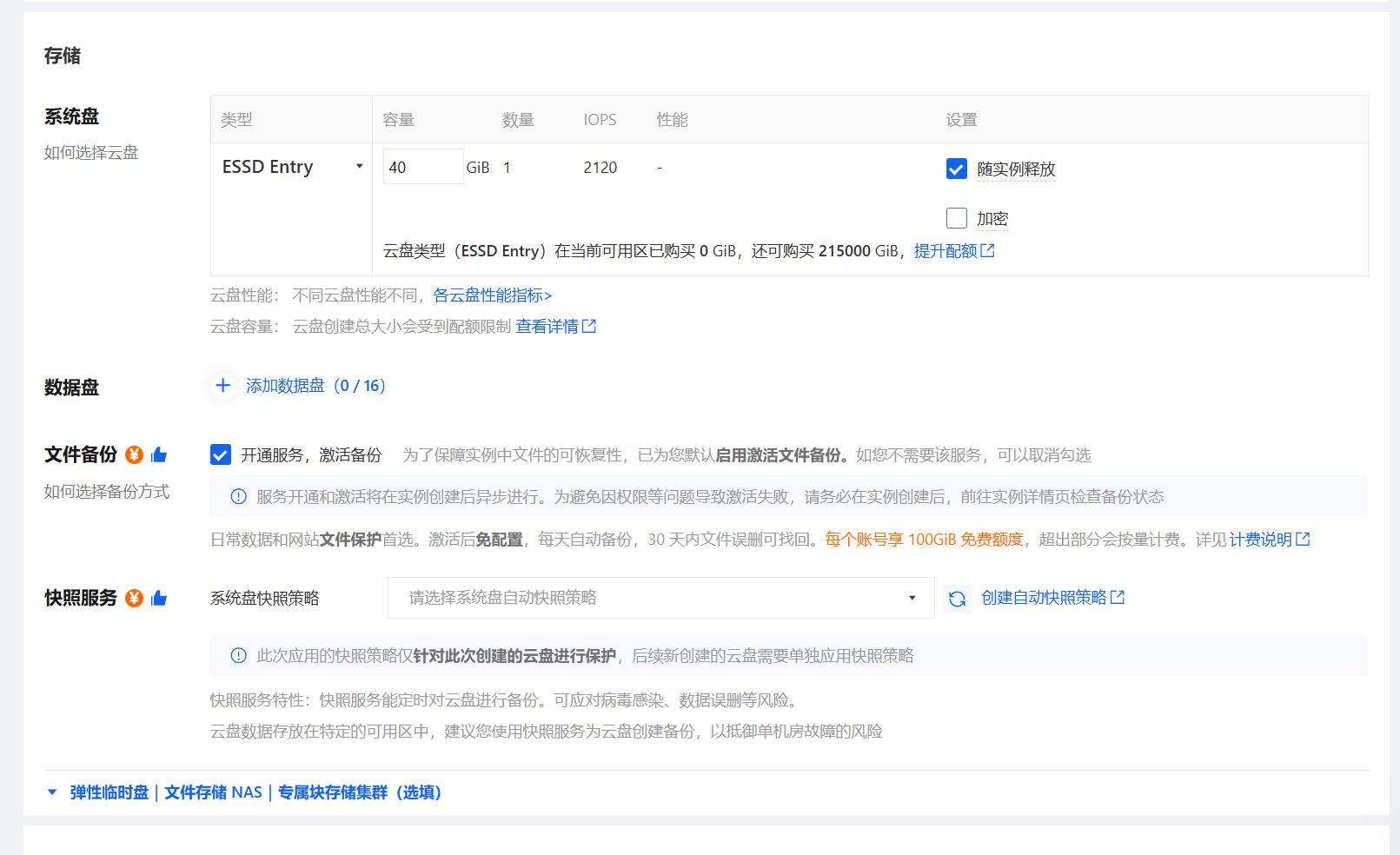Click the system disk capacity field showing 40
The width and height of the screenshot is (1400, 855).
pyautogui.click(x=423, y=167)
